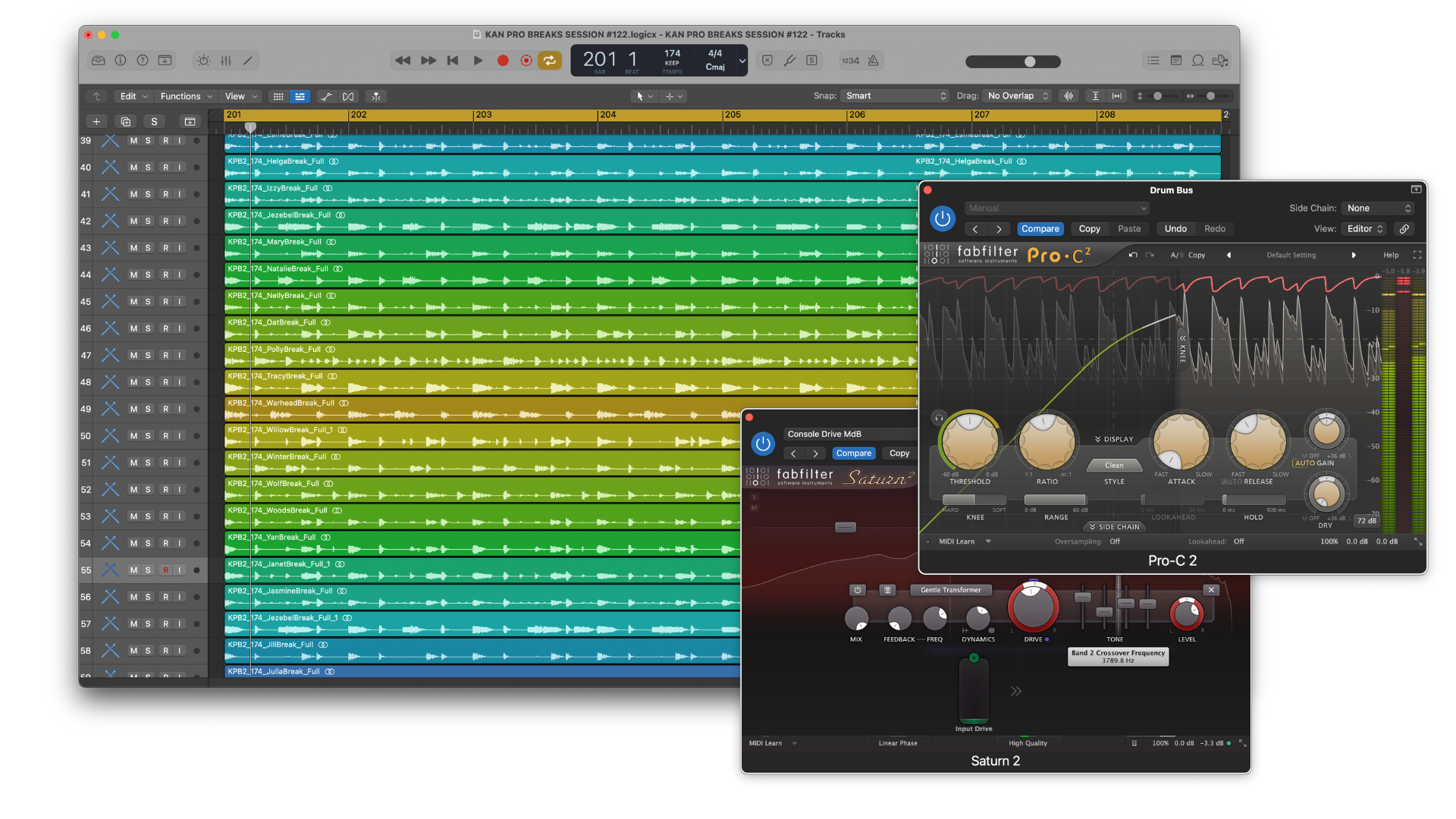This screenshot has height=819, width=1456.
Task: Toggle the Cycle loop button
Action: pyautogui.click(x=550, y=61)
